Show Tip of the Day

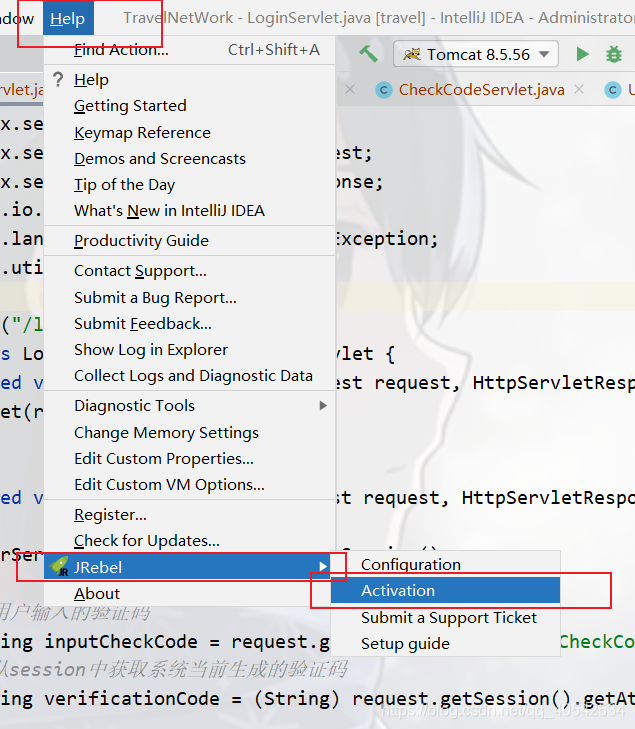point(190,185)
